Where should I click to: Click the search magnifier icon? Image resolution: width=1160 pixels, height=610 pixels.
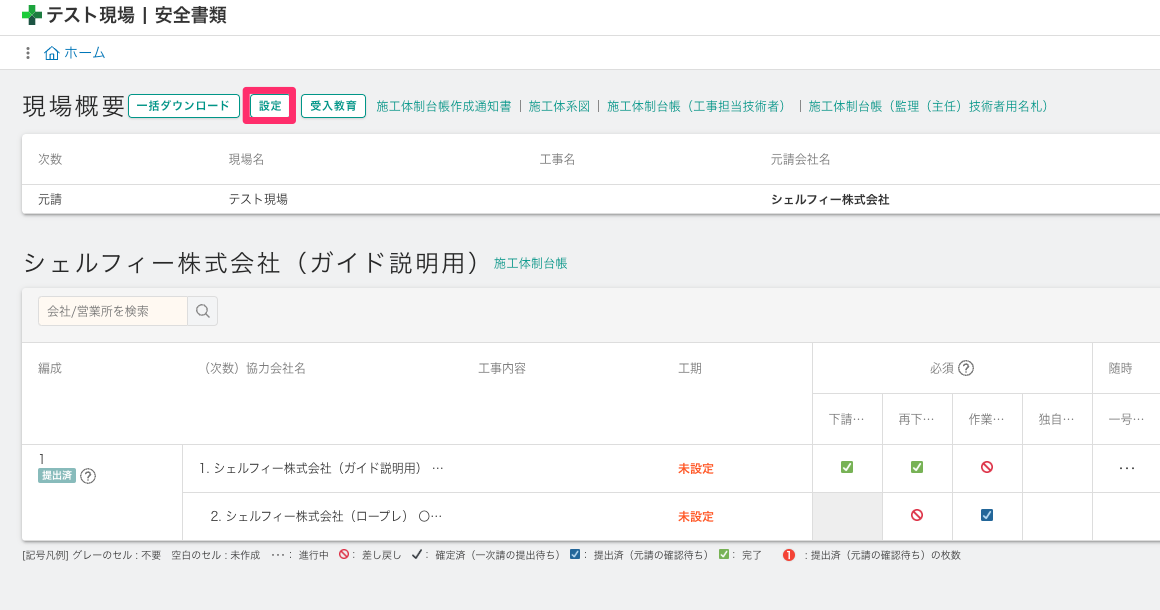point(203,311)
